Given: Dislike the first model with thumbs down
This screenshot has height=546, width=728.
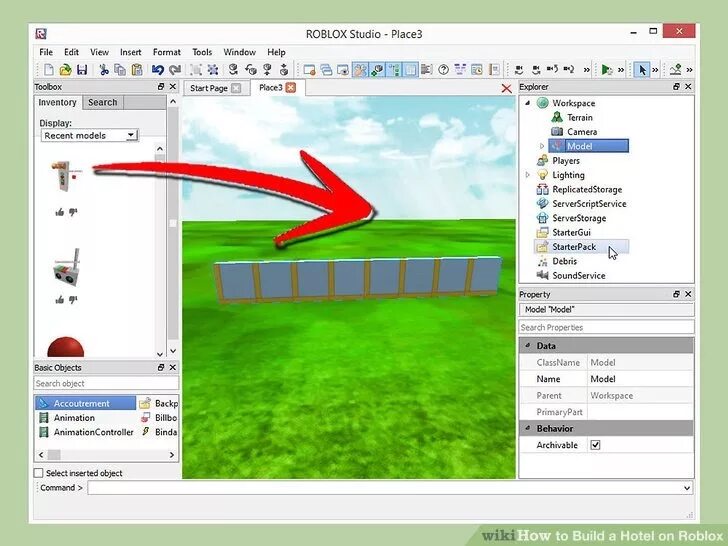Looking at the screenshot, I should (x=73, y=212).
